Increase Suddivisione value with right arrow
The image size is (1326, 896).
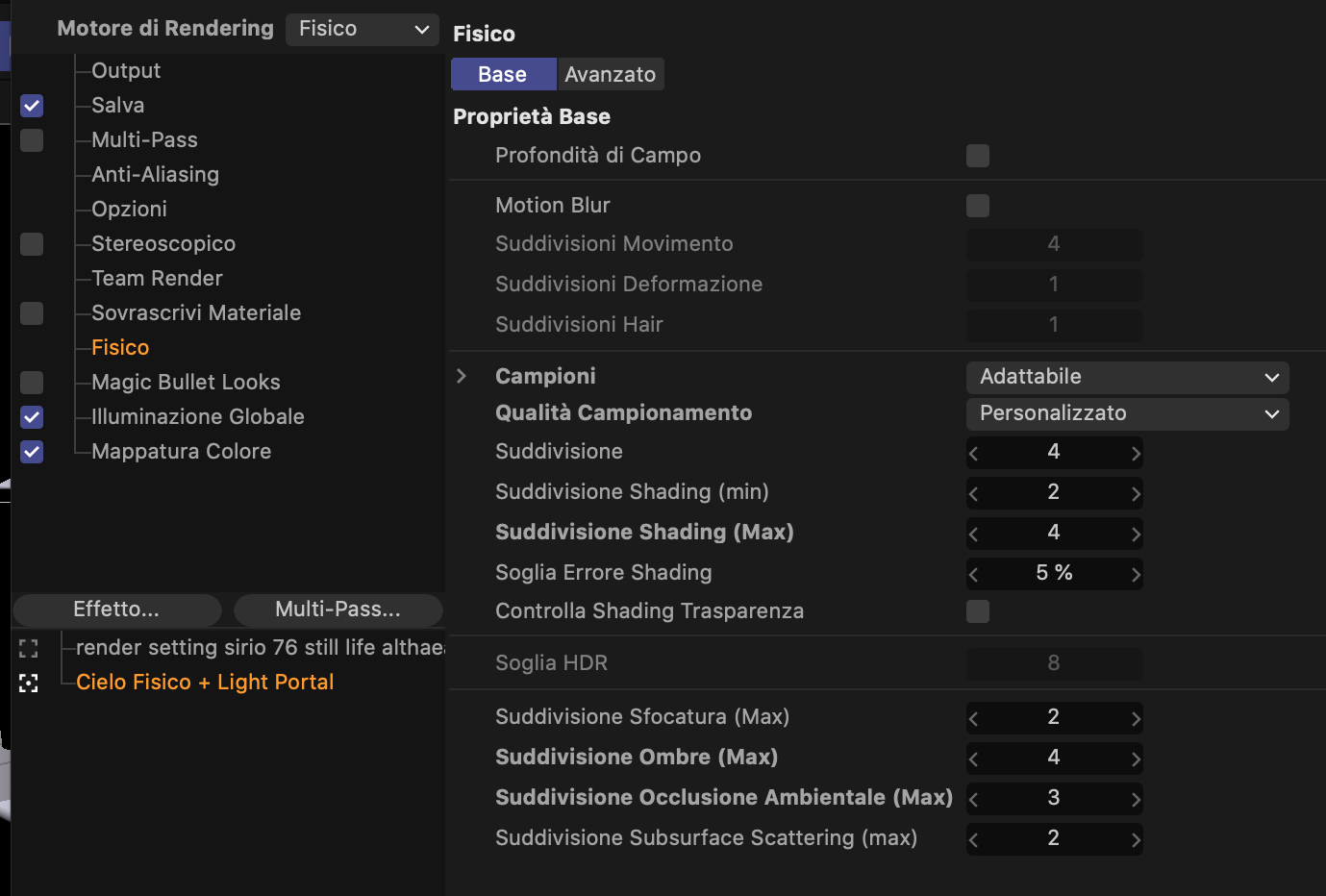click(1136, 453)
